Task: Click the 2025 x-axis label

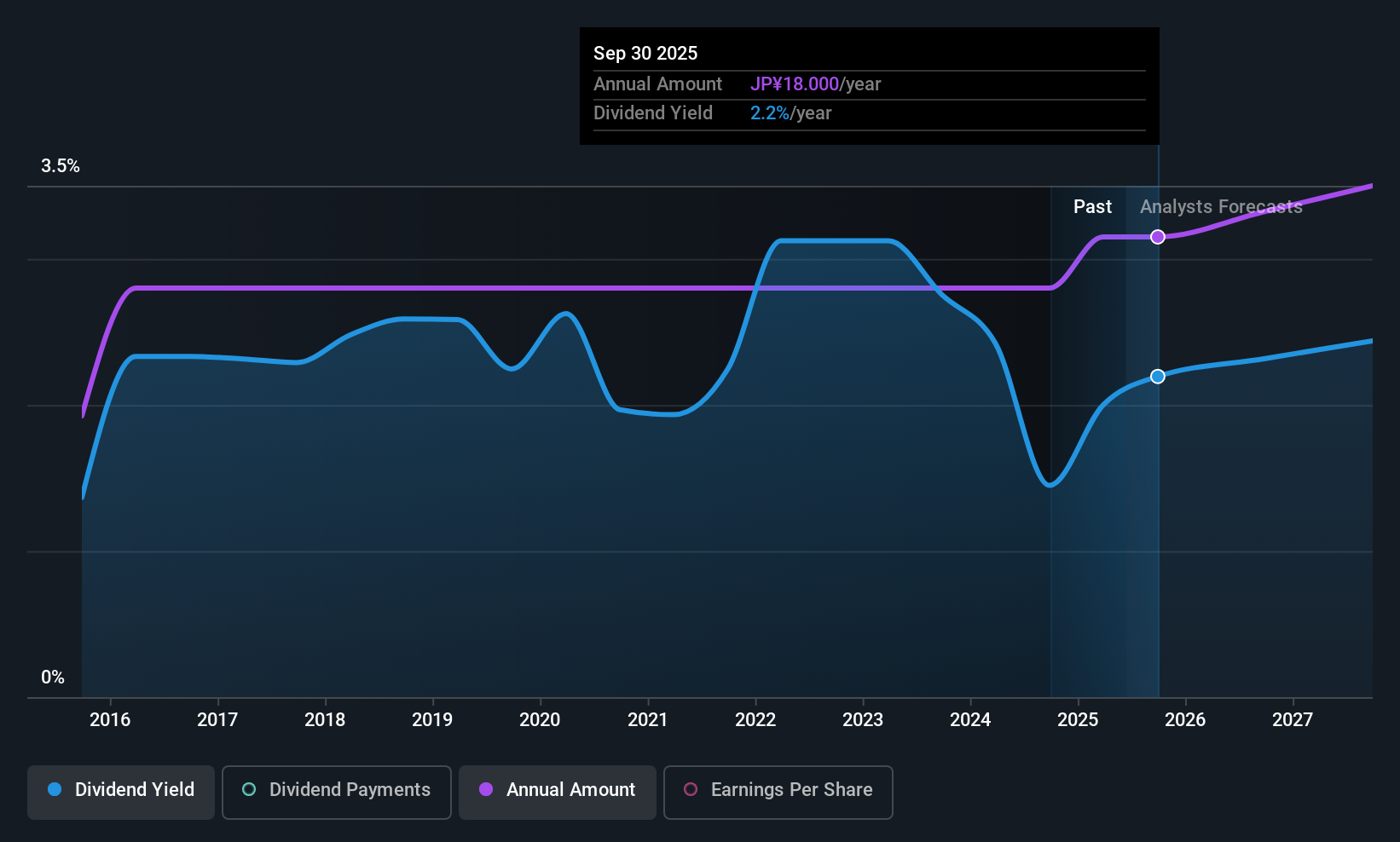Action: click(1078, 720)
